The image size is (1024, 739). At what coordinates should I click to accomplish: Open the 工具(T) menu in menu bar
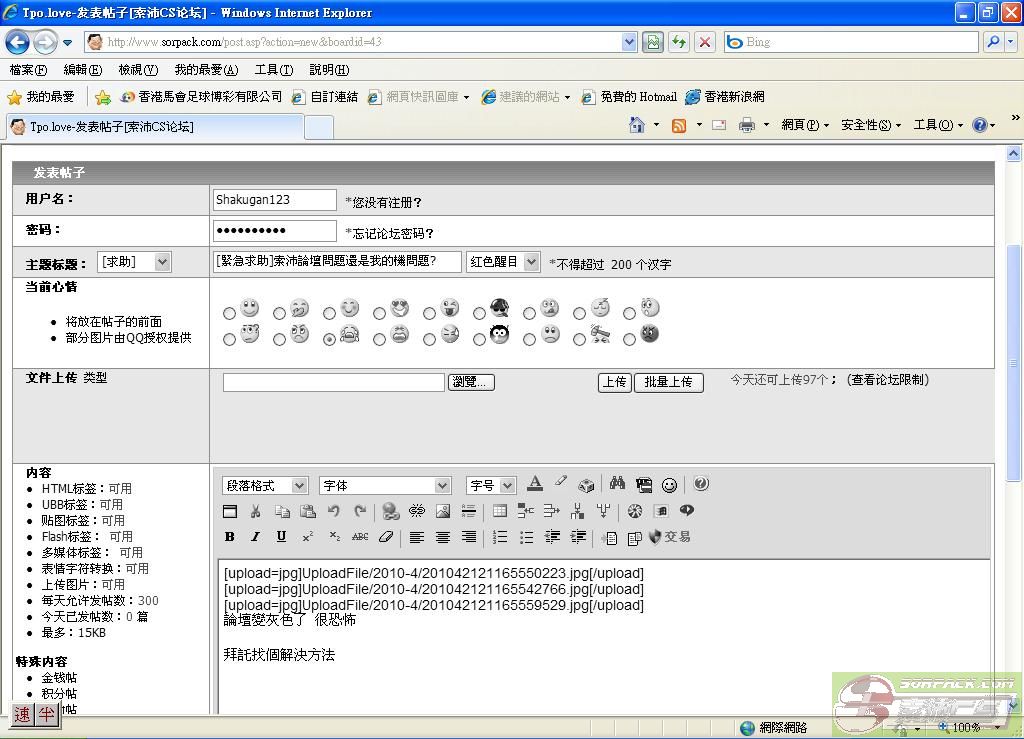coord(273,70)
